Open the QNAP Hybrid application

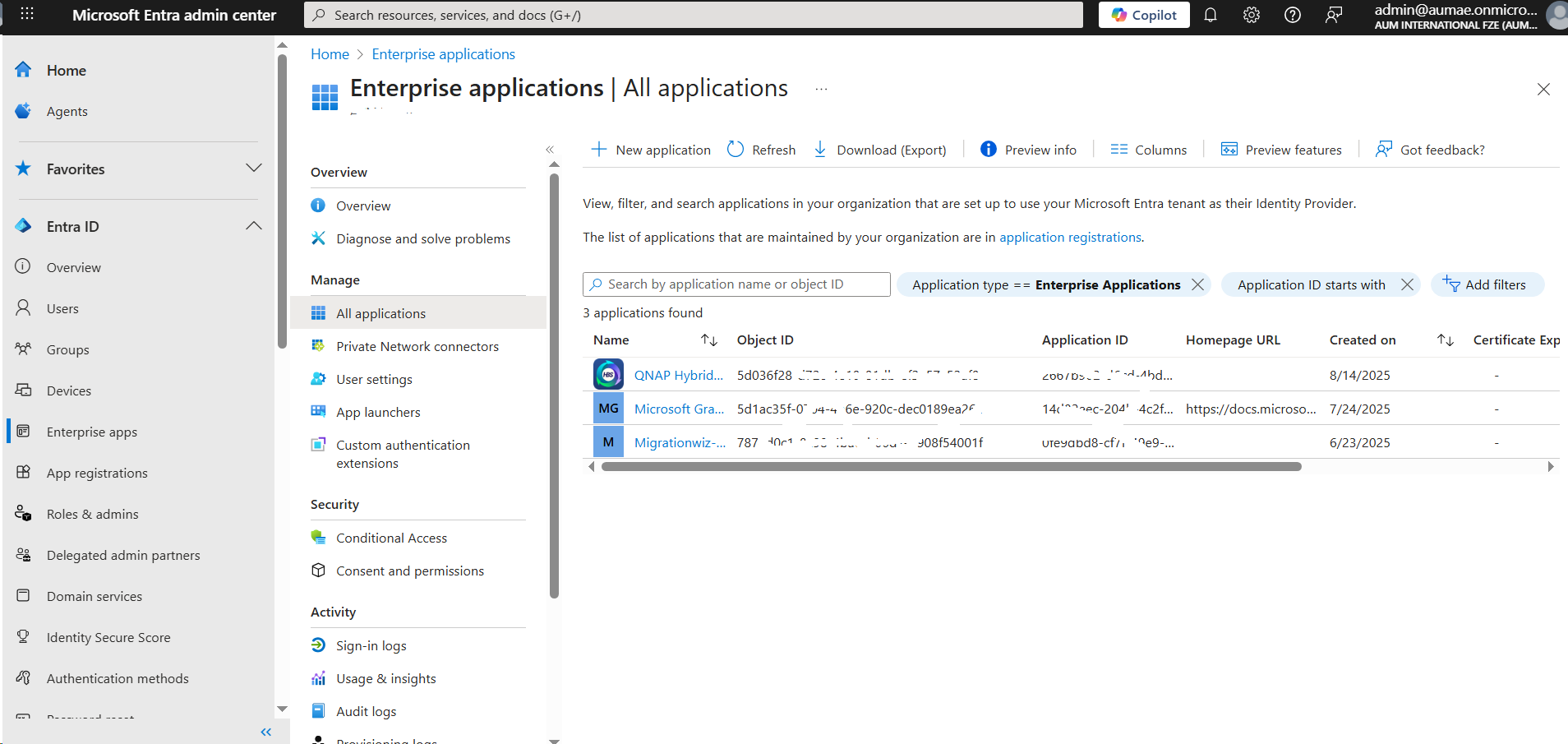tap(679, 375)
